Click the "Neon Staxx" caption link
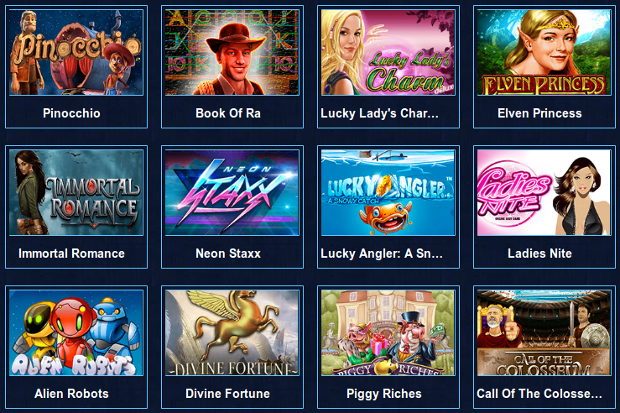620x413 pixels. [x=228, y=254]
